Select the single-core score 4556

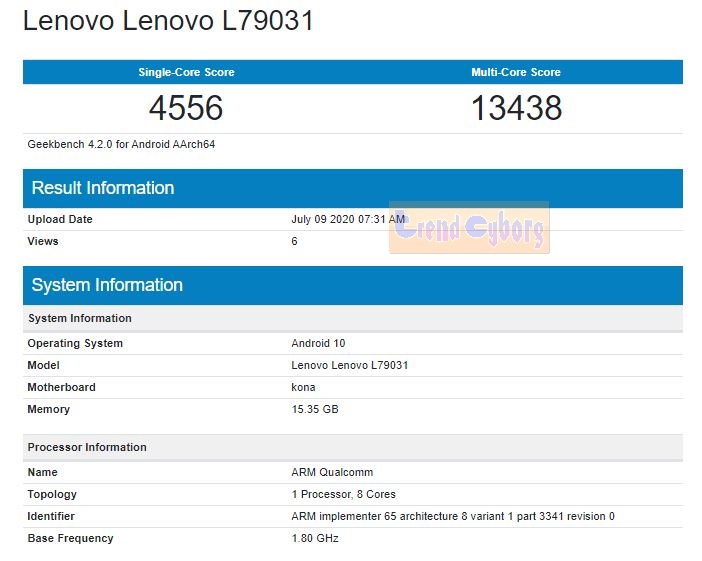(x=186, y=108)
